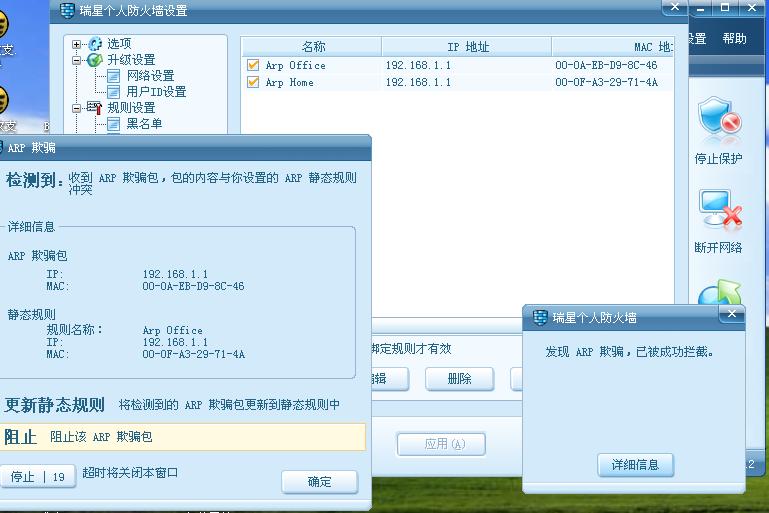769x513 pixels.
Task: Click the 断开网络 label
Action: coord(718,247)
